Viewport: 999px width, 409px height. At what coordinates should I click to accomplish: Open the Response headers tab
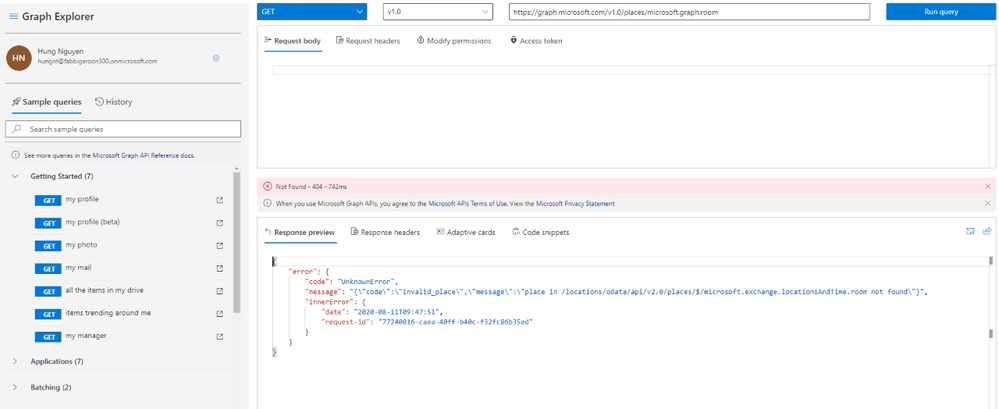point(385,233)
